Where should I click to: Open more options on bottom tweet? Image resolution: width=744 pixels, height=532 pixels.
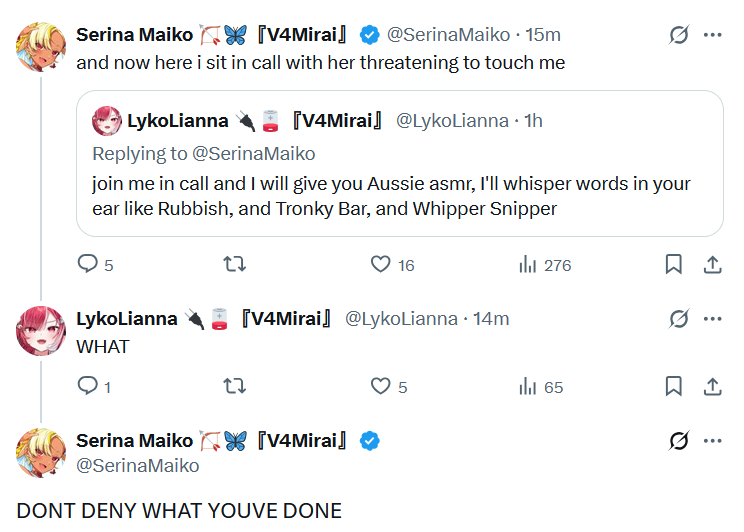pyautogui.click(x=712, y=441)
